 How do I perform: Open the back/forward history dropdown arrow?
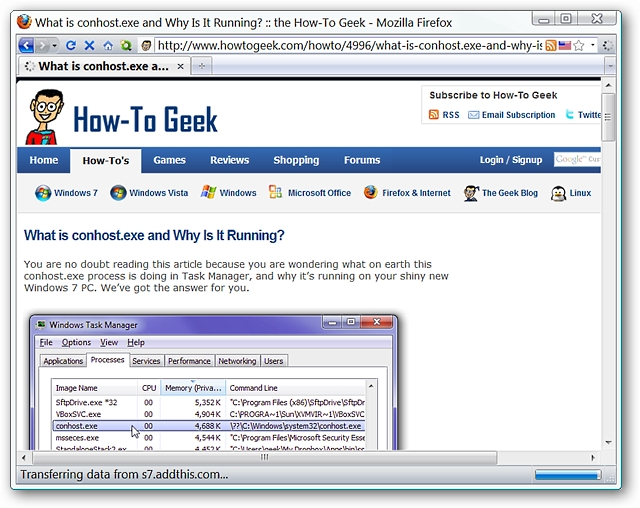55,45
